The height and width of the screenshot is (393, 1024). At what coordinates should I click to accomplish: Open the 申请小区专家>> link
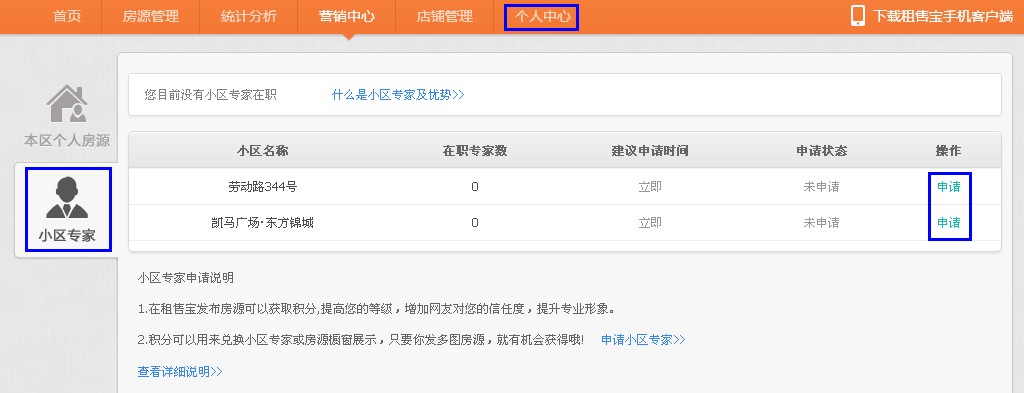tap(643, 339)
